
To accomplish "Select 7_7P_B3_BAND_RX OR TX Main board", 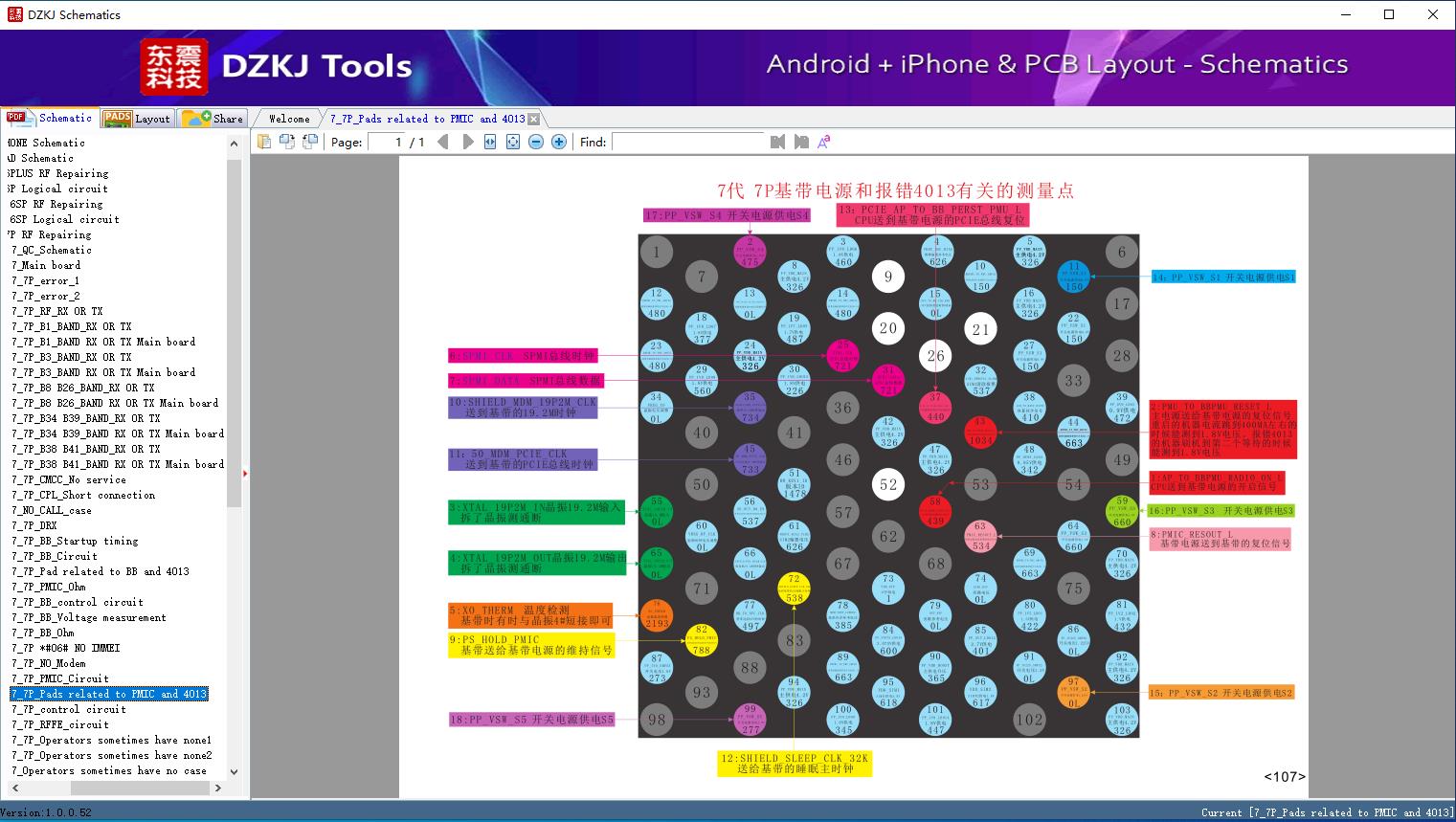I will [x=103, y=372].
